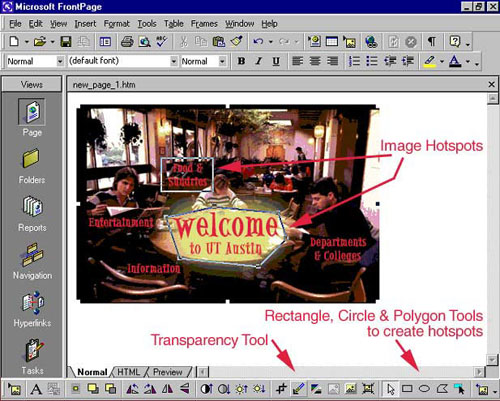The width and height of the screenshot is (500, 401).
Task: Select the Crop tool
Action: tap(281, 389)
